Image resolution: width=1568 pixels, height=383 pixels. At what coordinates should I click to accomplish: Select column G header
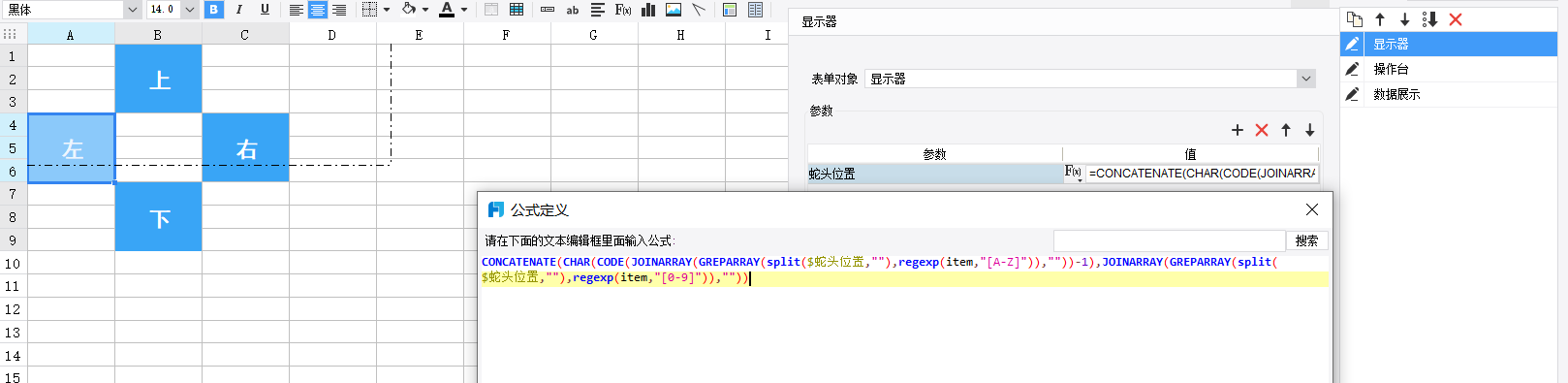[594, 34]
